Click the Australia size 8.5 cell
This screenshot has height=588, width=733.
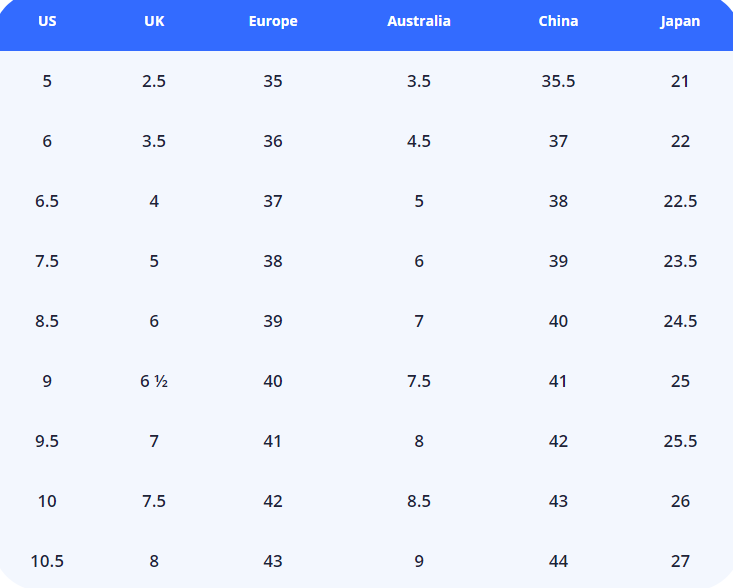click(419, 501)
